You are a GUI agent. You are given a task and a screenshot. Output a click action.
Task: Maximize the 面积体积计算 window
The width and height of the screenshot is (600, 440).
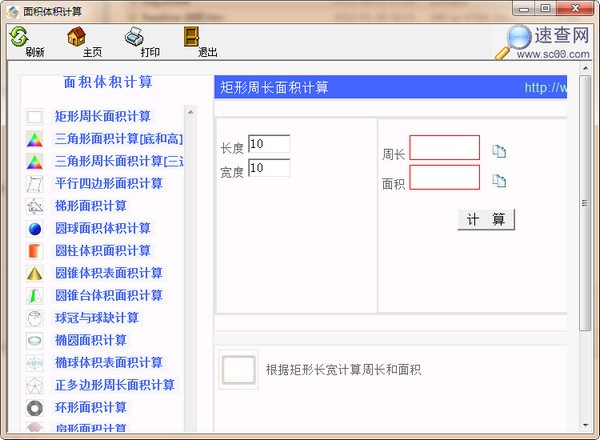click(546, 8)
